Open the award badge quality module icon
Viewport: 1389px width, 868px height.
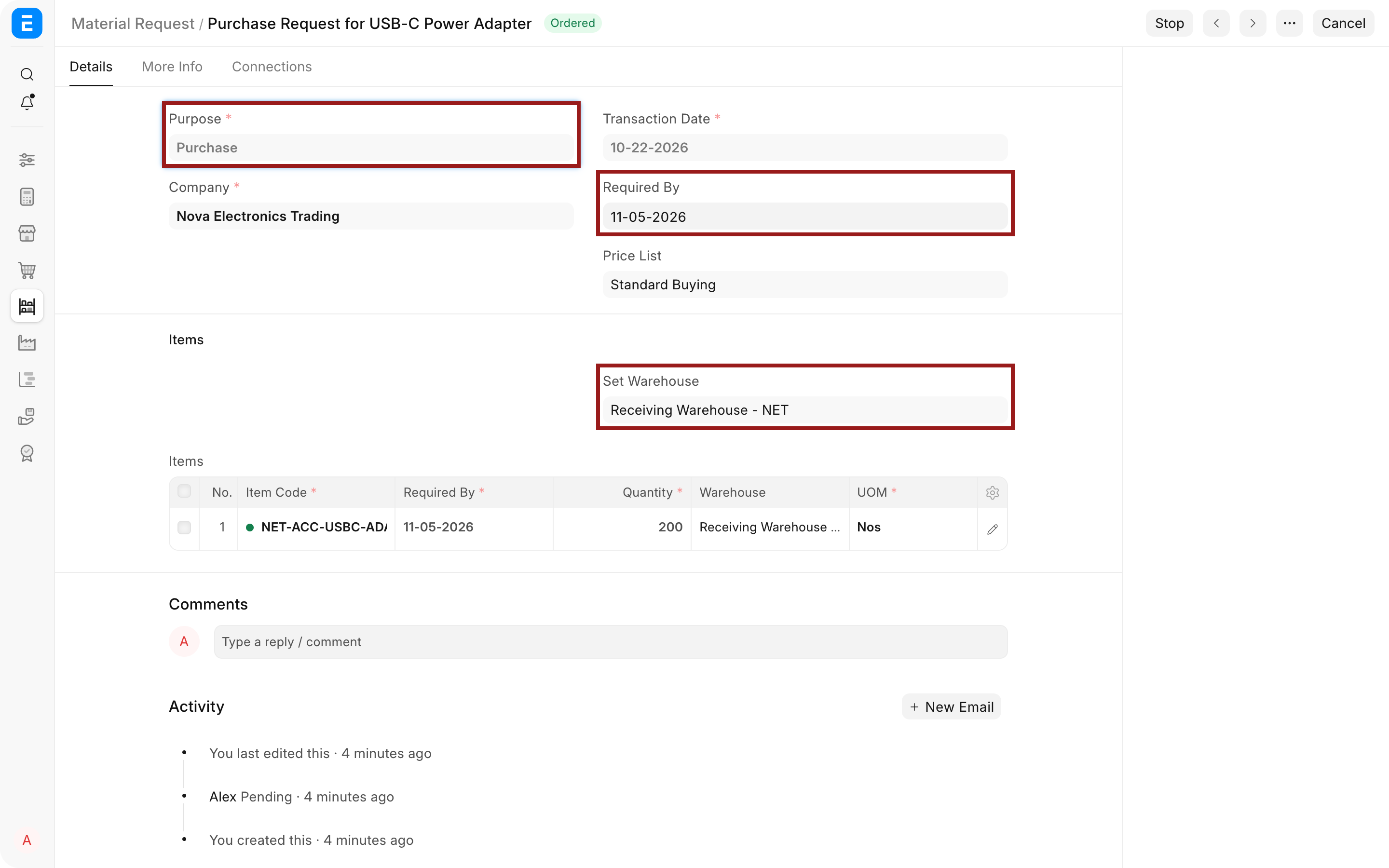point(27,453)
